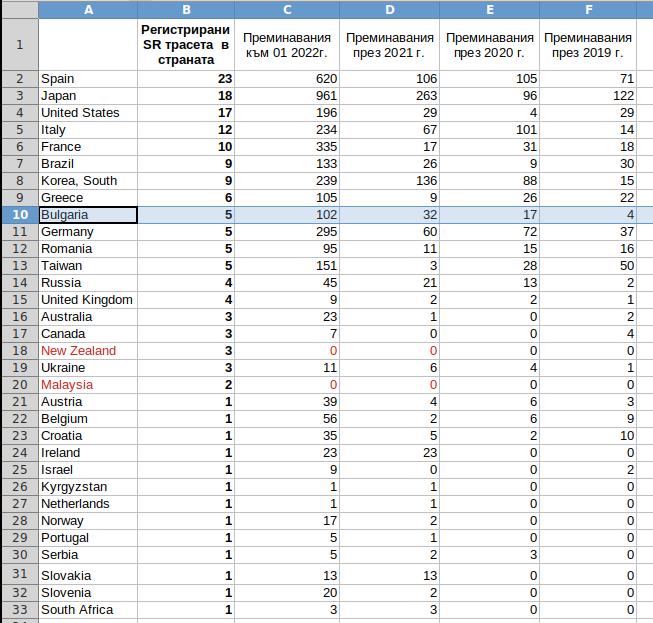This screenshot has height=623, width=653.
Task: Click the red Malaysia cell
Action: pos(88,385)
